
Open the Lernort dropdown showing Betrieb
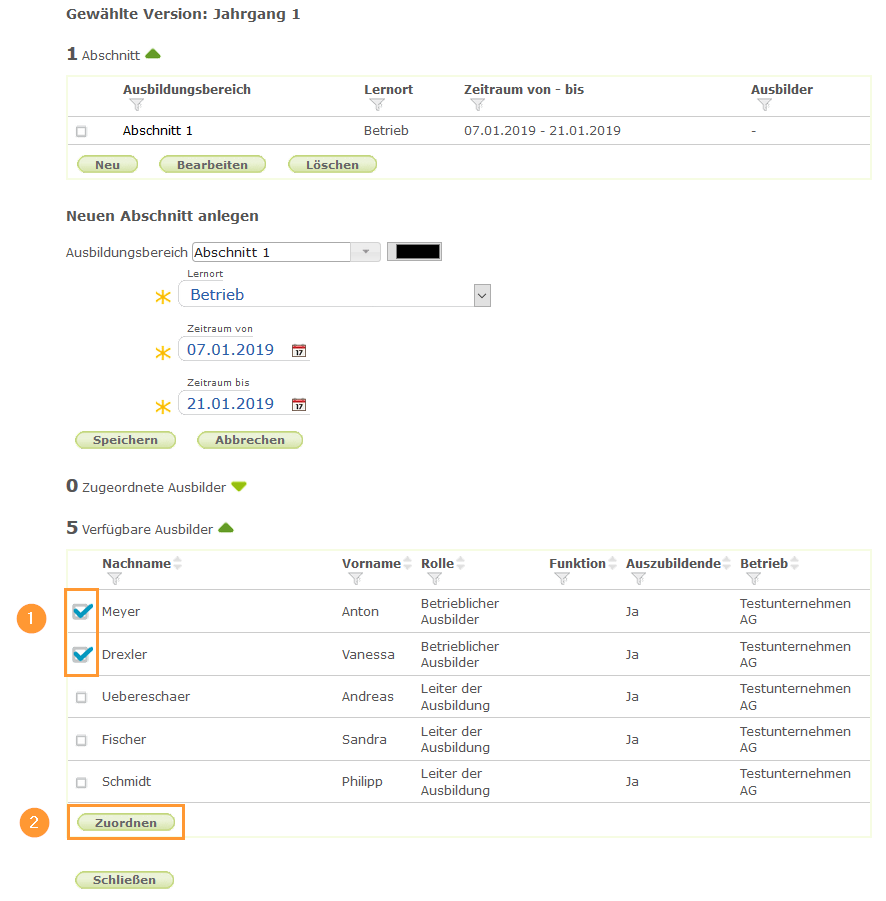tap(481, 294)
